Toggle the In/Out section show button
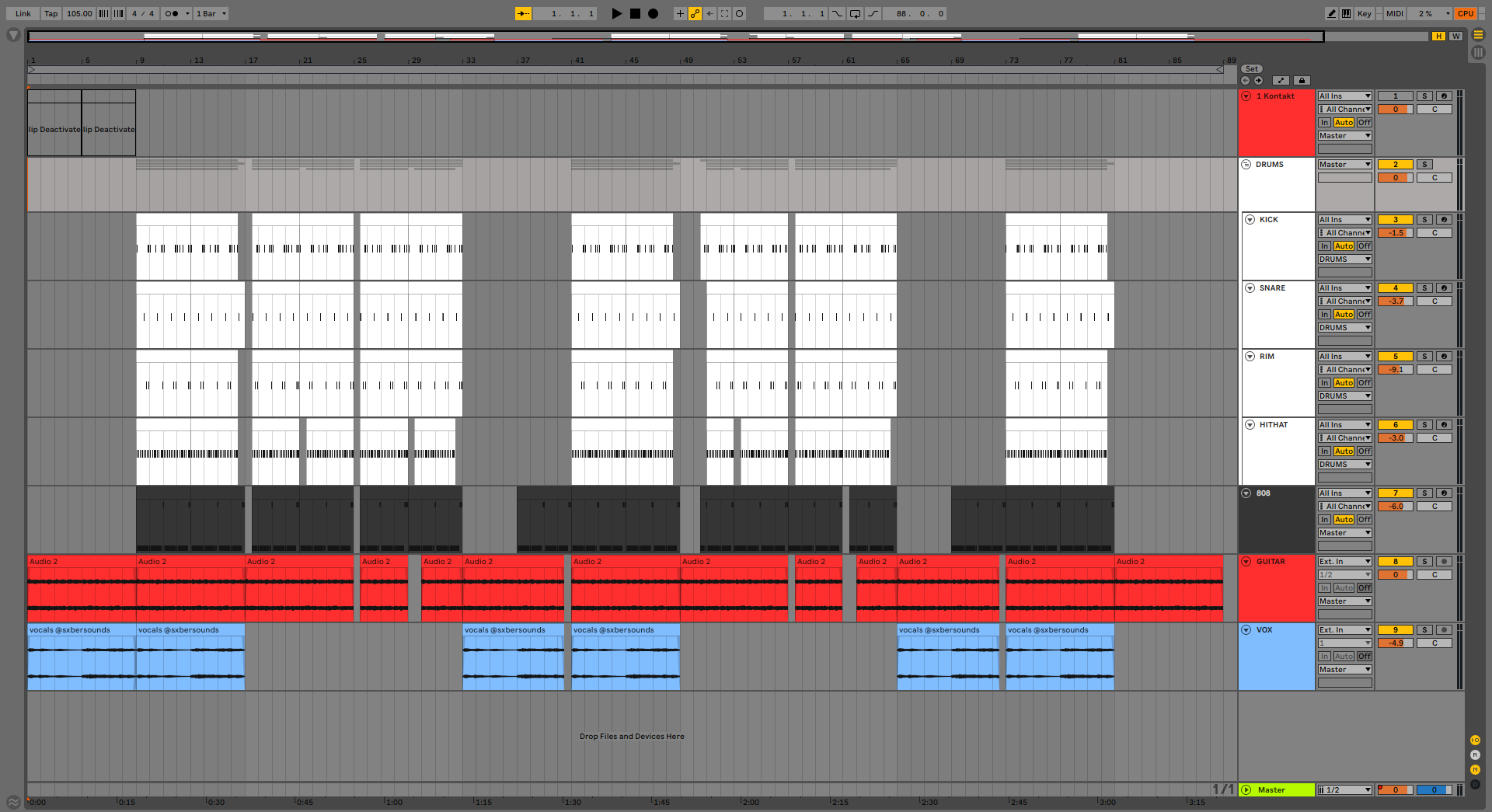Viewport: 1492px width, 812px height. point(1475,740)
